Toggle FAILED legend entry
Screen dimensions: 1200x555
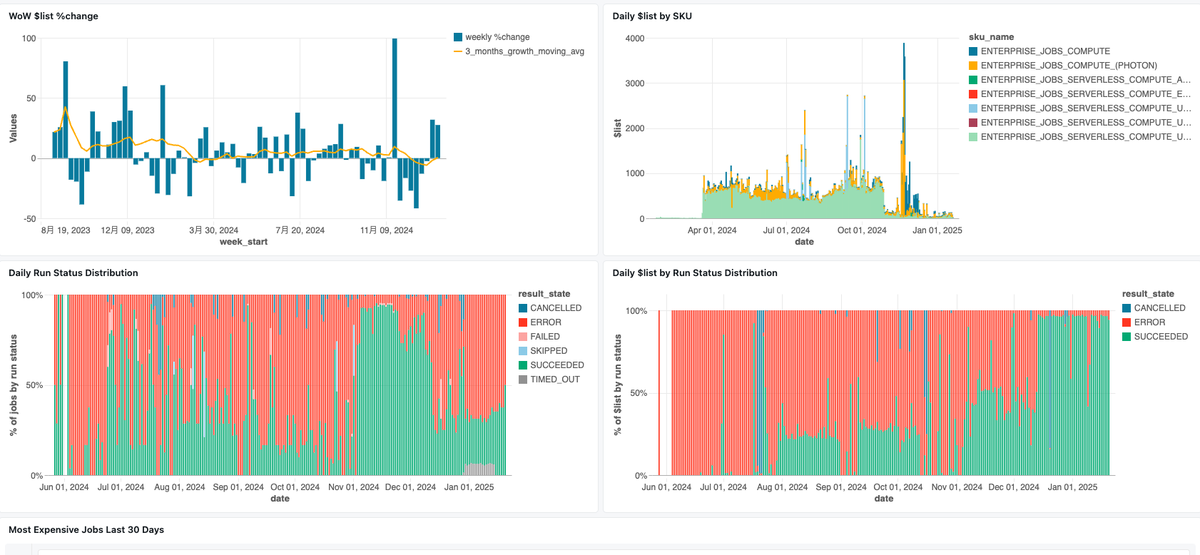[541, 337]
